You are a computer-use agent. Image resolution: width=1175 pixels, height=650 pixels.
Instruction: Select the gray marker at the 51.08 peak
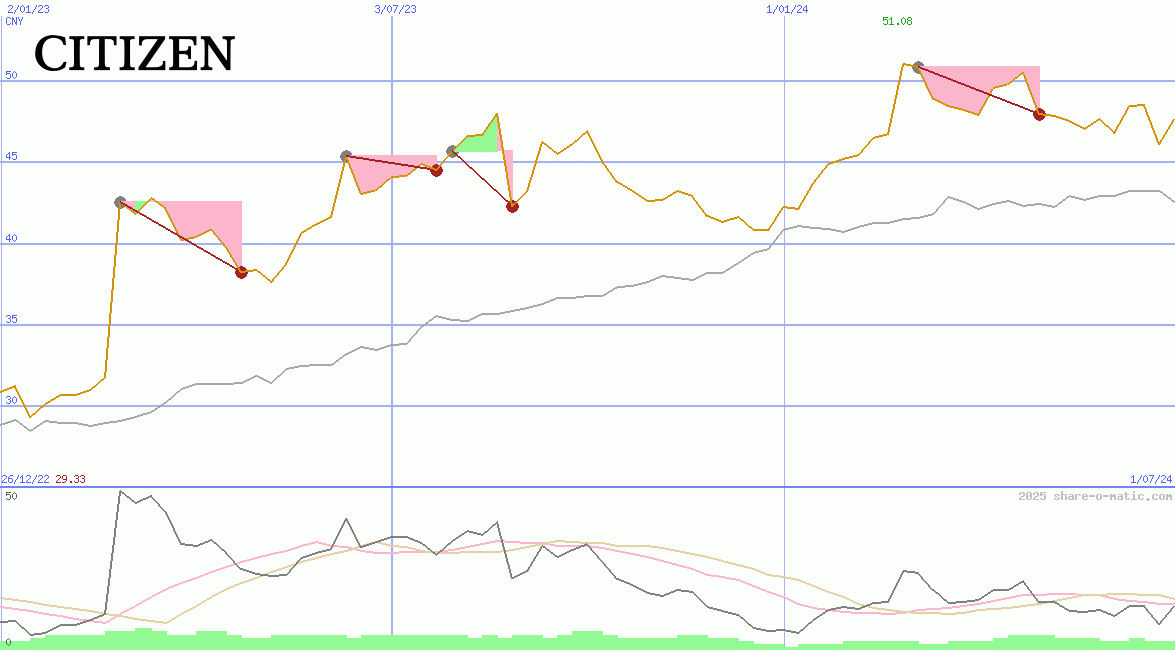[x=916, y=66]
